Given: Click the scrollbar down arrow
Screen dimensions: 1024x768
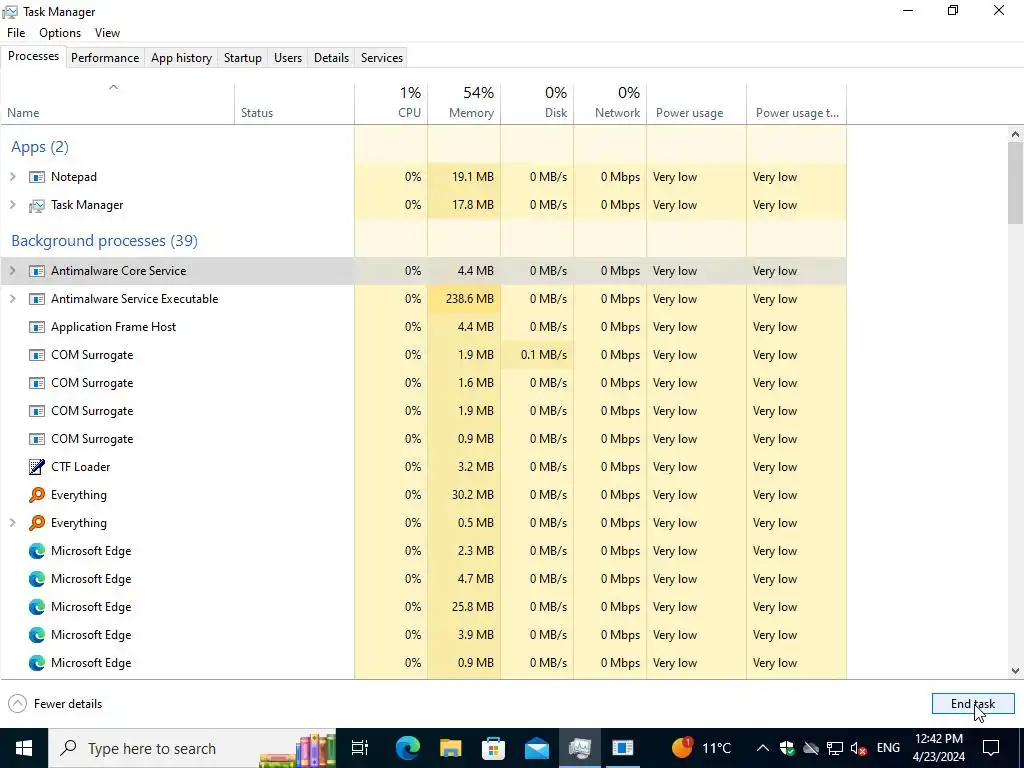Looking at the screenshot, I should coord(1016,671).
